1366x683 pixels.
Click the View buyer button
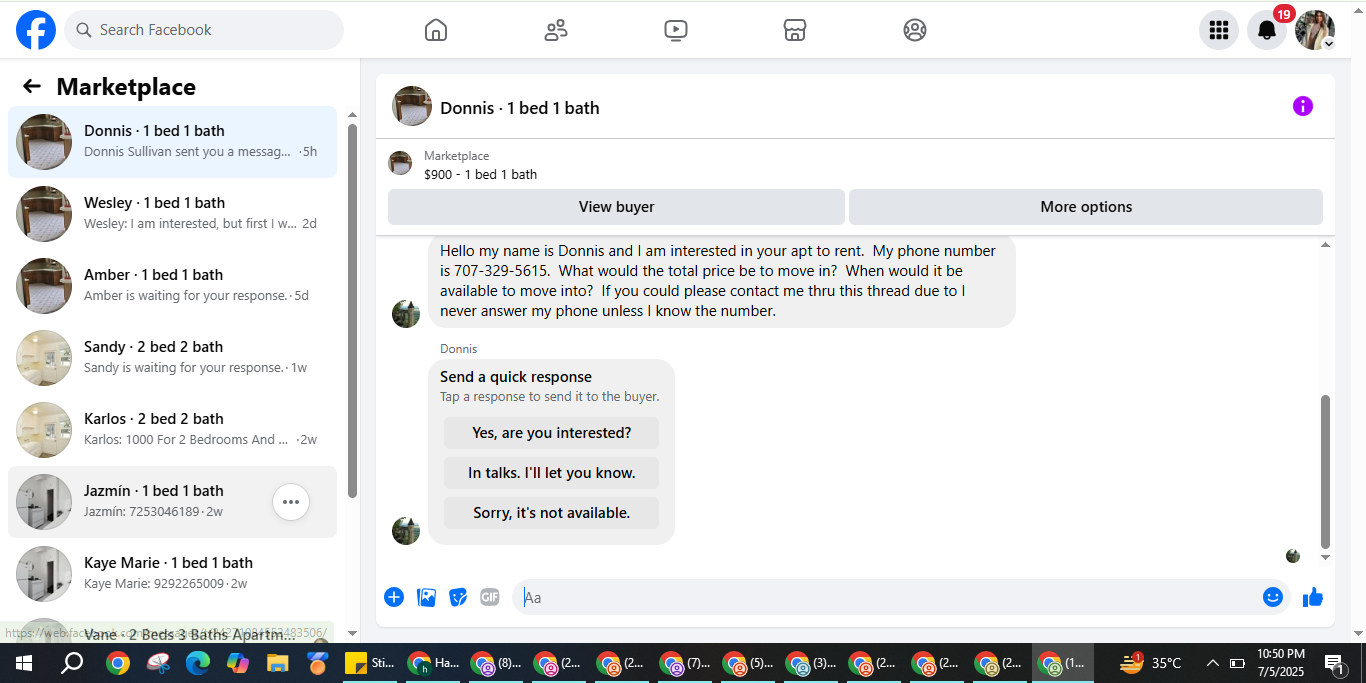pyautogui.click(x=616, y=207)
